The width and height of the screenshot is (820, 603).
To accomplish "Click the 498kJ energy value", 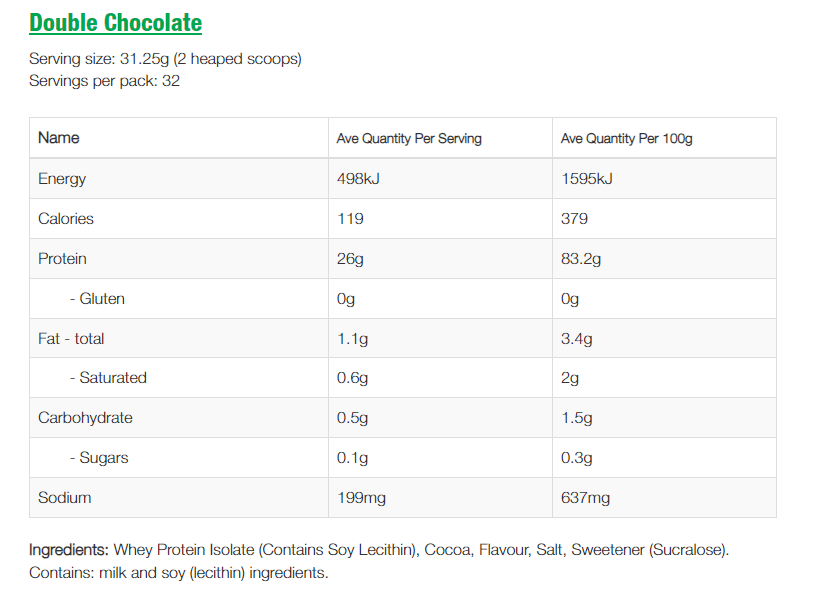I will click(x=358, y=179).
